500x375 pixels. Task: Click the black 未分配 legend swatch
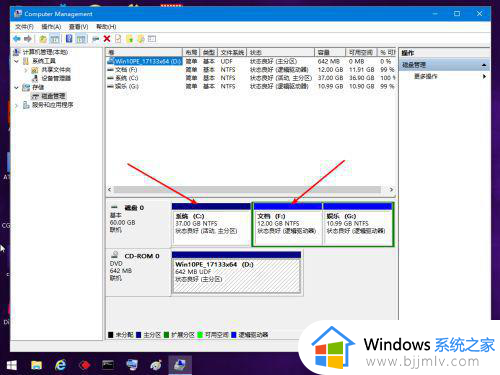click(111, 335)
